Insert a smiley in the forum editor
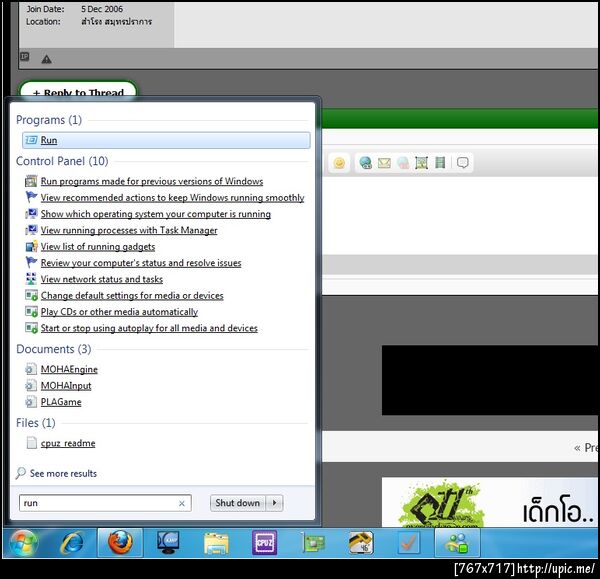The image size is (600, 579). 339,163
